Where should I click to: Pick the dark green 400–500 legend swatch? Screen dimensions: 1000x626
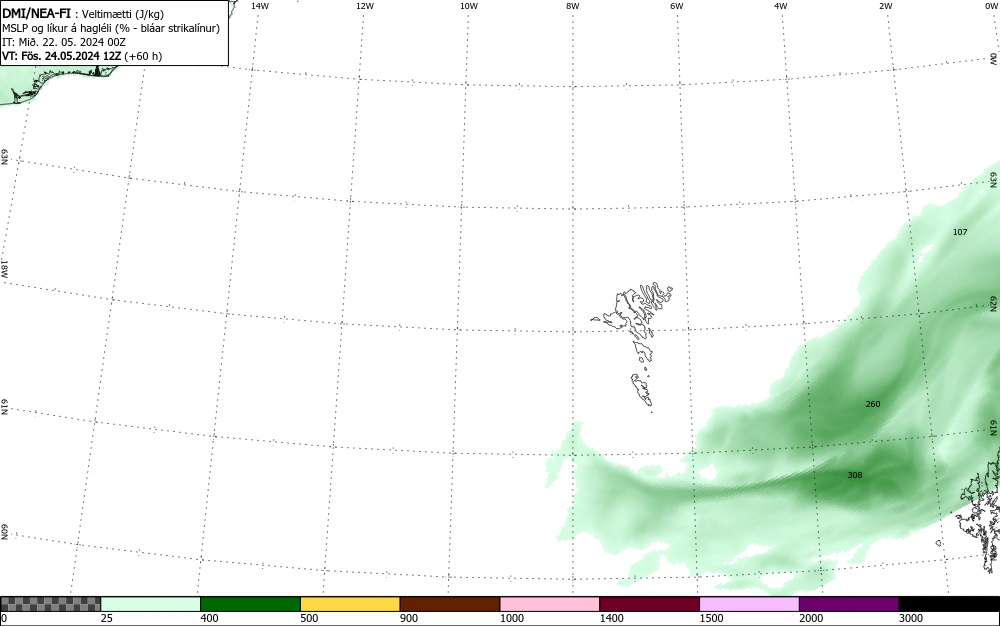coord(250,604)
